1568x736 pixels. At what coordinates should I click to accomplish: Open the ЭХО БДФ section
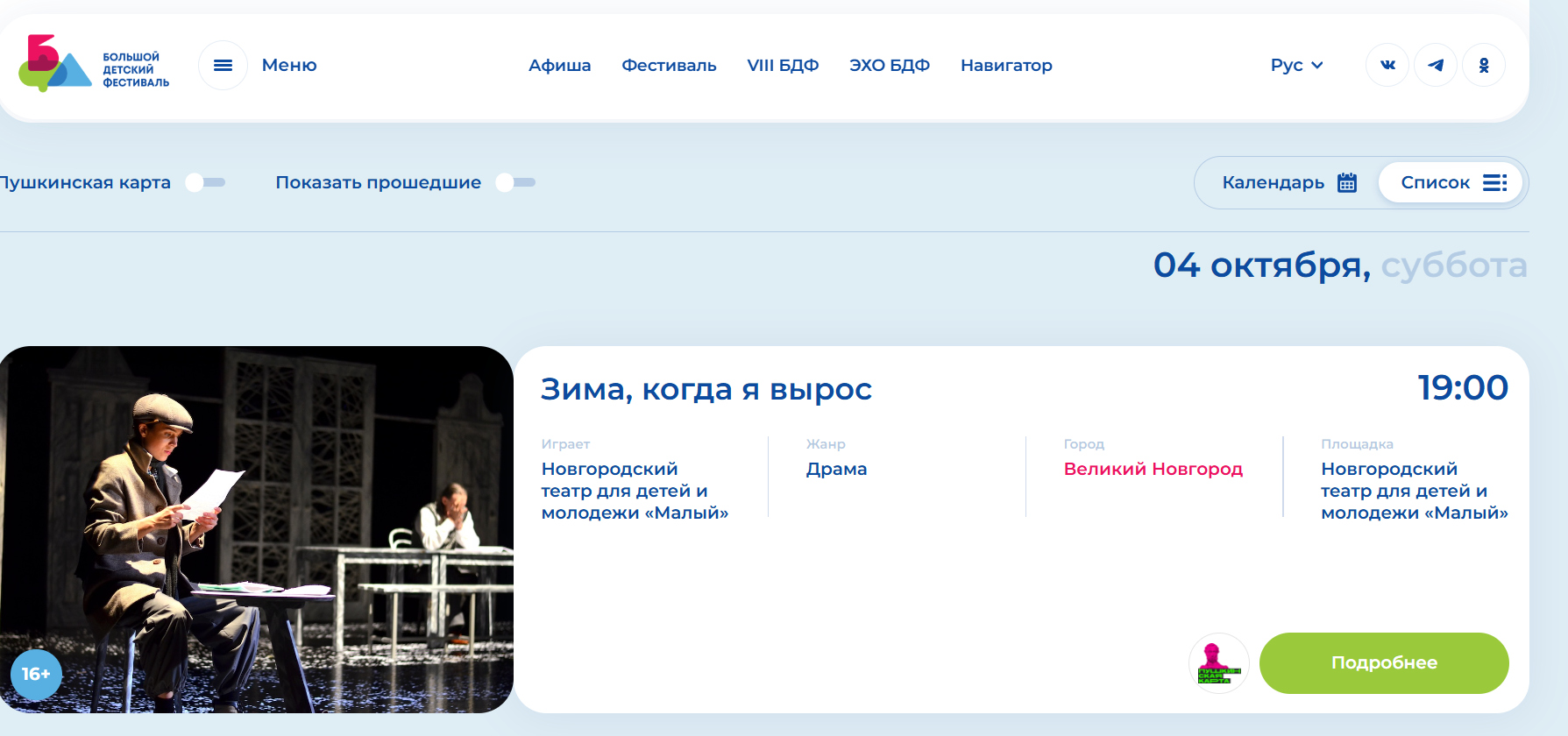pos(889,66)
